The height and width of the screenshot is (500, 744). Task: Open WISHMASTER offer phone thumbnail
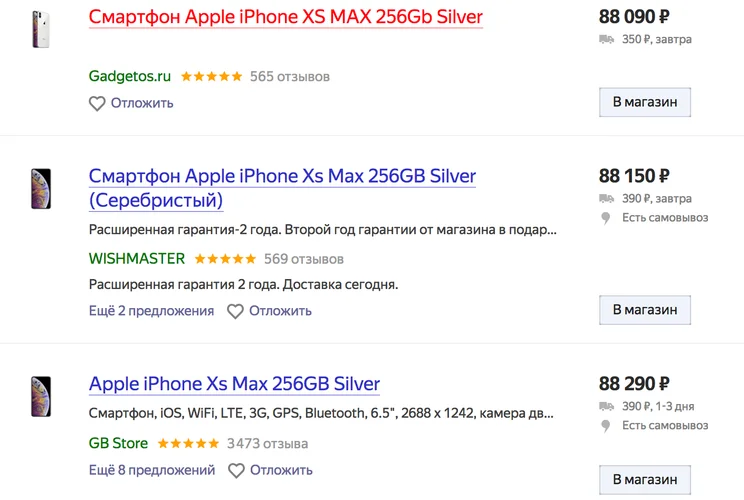click(x=41, y=189)
